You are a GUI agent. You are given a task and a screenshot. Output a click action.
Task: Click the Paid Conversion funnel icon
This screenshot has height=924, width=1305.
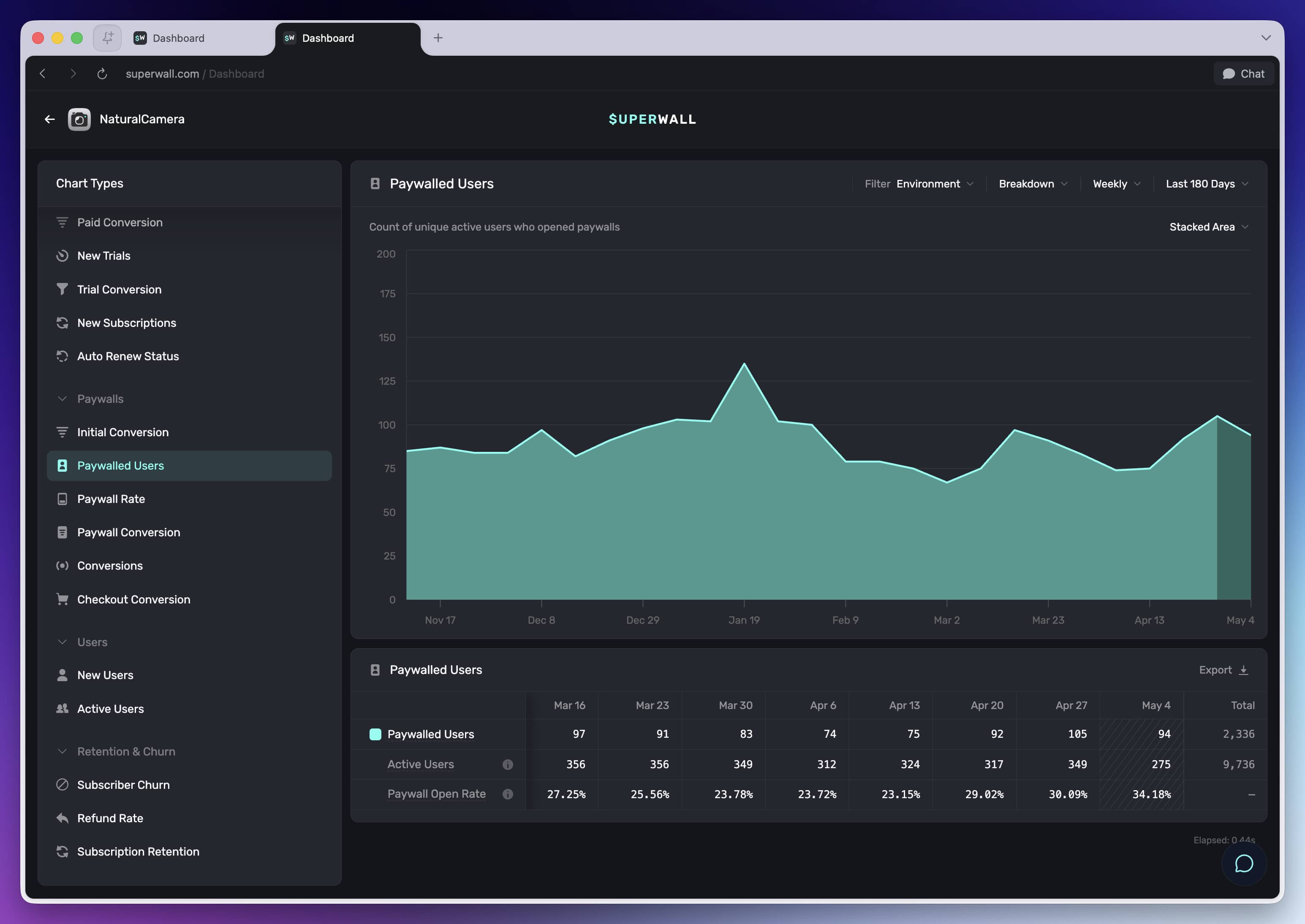point(62,223)
